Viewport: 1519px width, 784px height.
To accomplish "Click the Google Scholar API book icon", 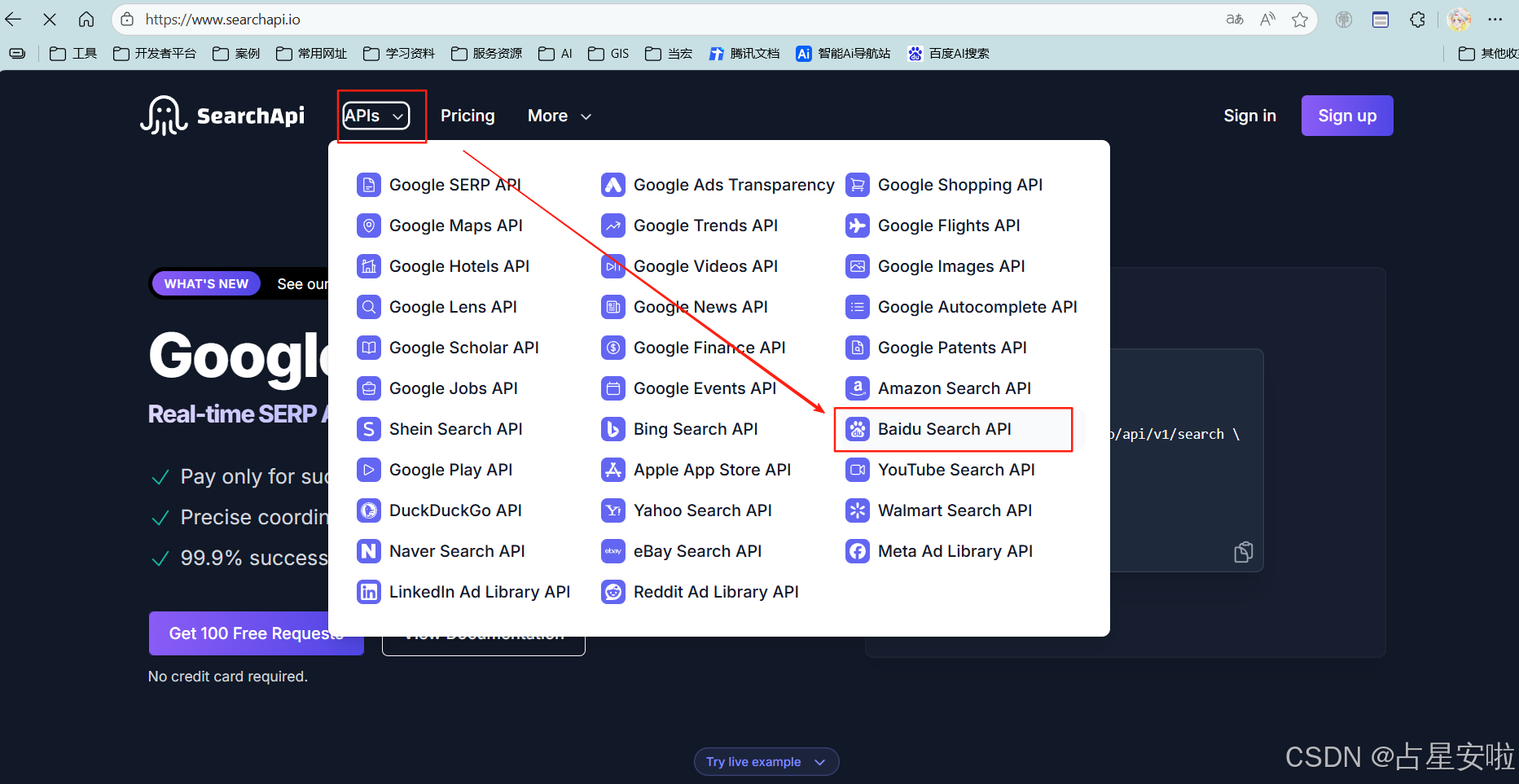I will pos(369,348).
